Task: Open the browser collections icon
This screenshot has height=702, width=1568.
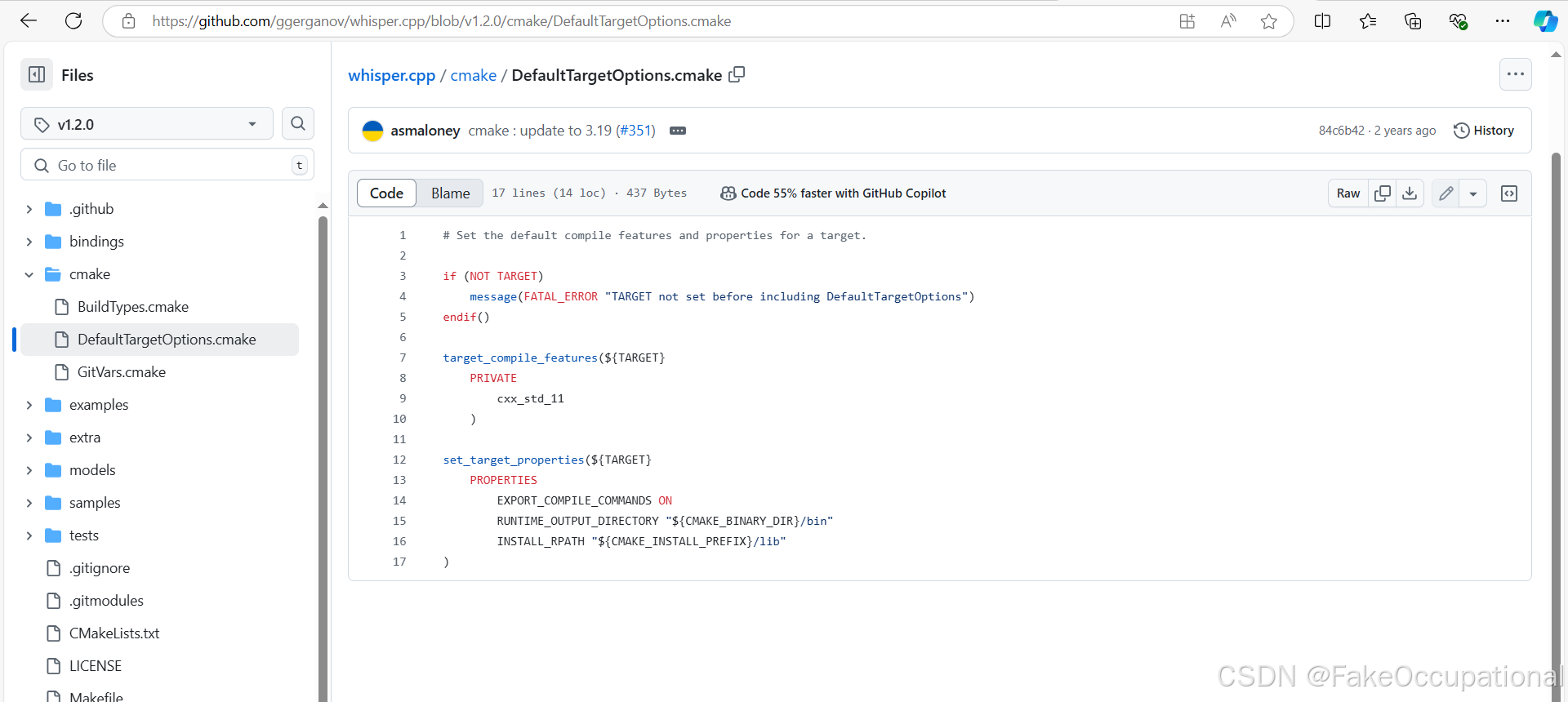Action: [x=1413, y=21]
